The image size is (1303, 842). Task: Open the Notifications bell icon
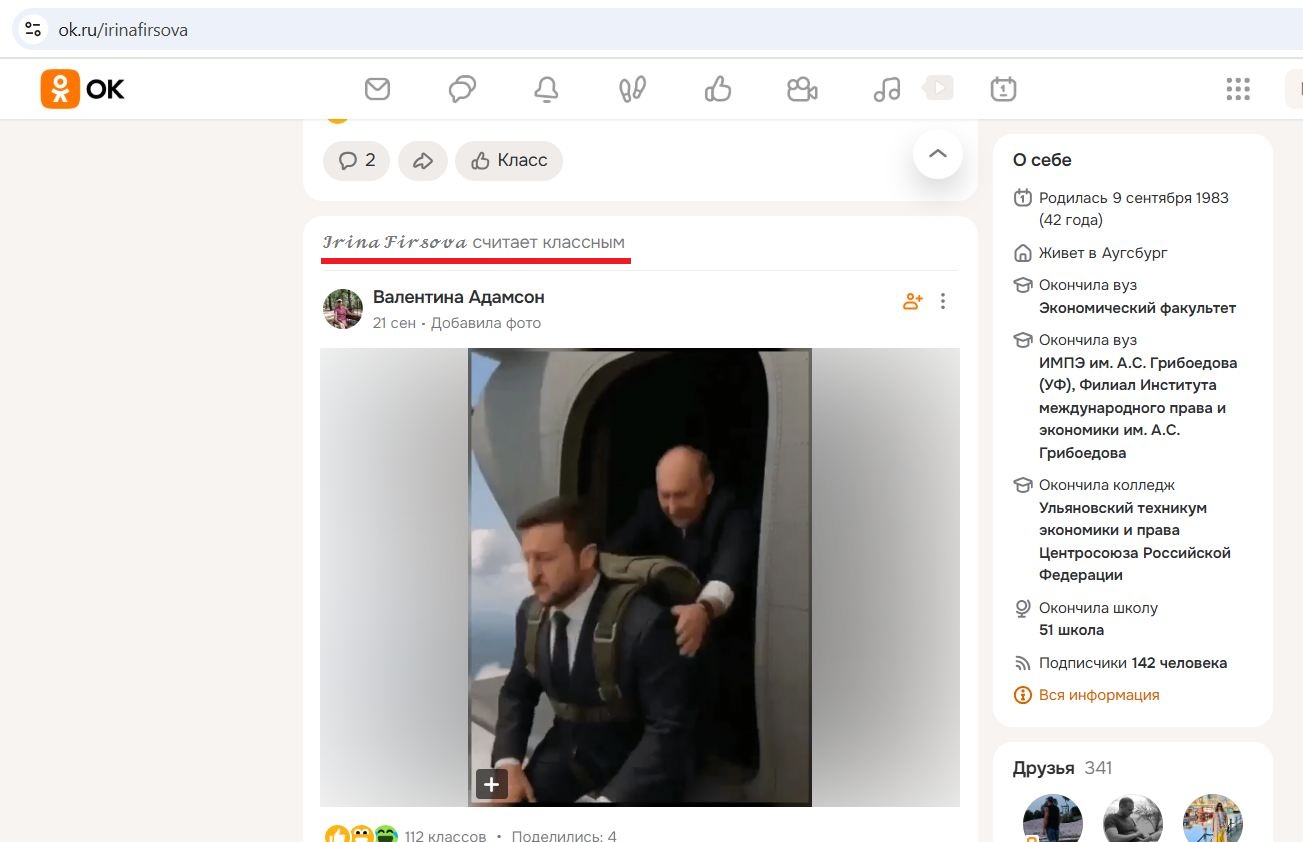coord(545,88)
